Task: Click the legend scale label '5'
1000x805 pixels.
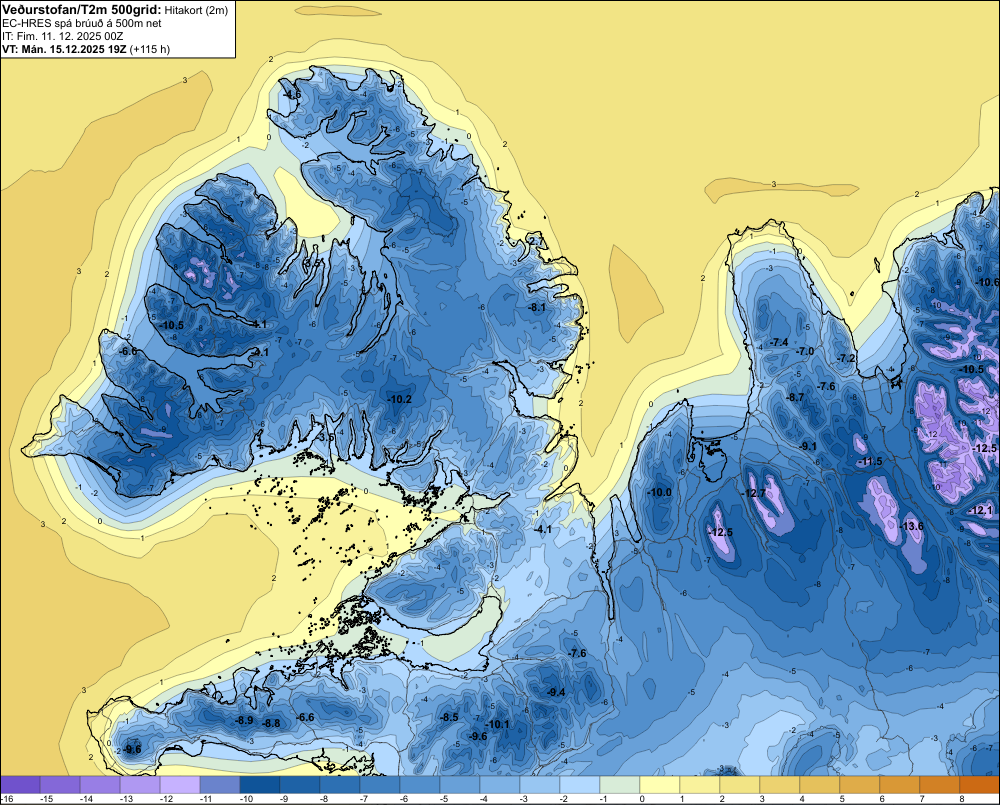Action: [842, 799]
